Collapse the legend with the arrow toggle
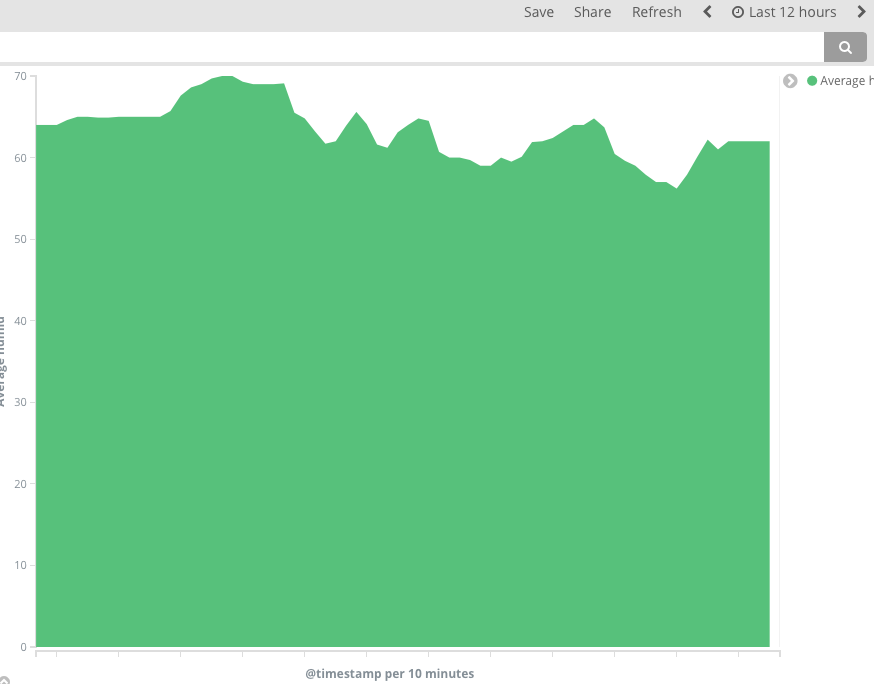874x684 pixels. [x=790, y=81]
